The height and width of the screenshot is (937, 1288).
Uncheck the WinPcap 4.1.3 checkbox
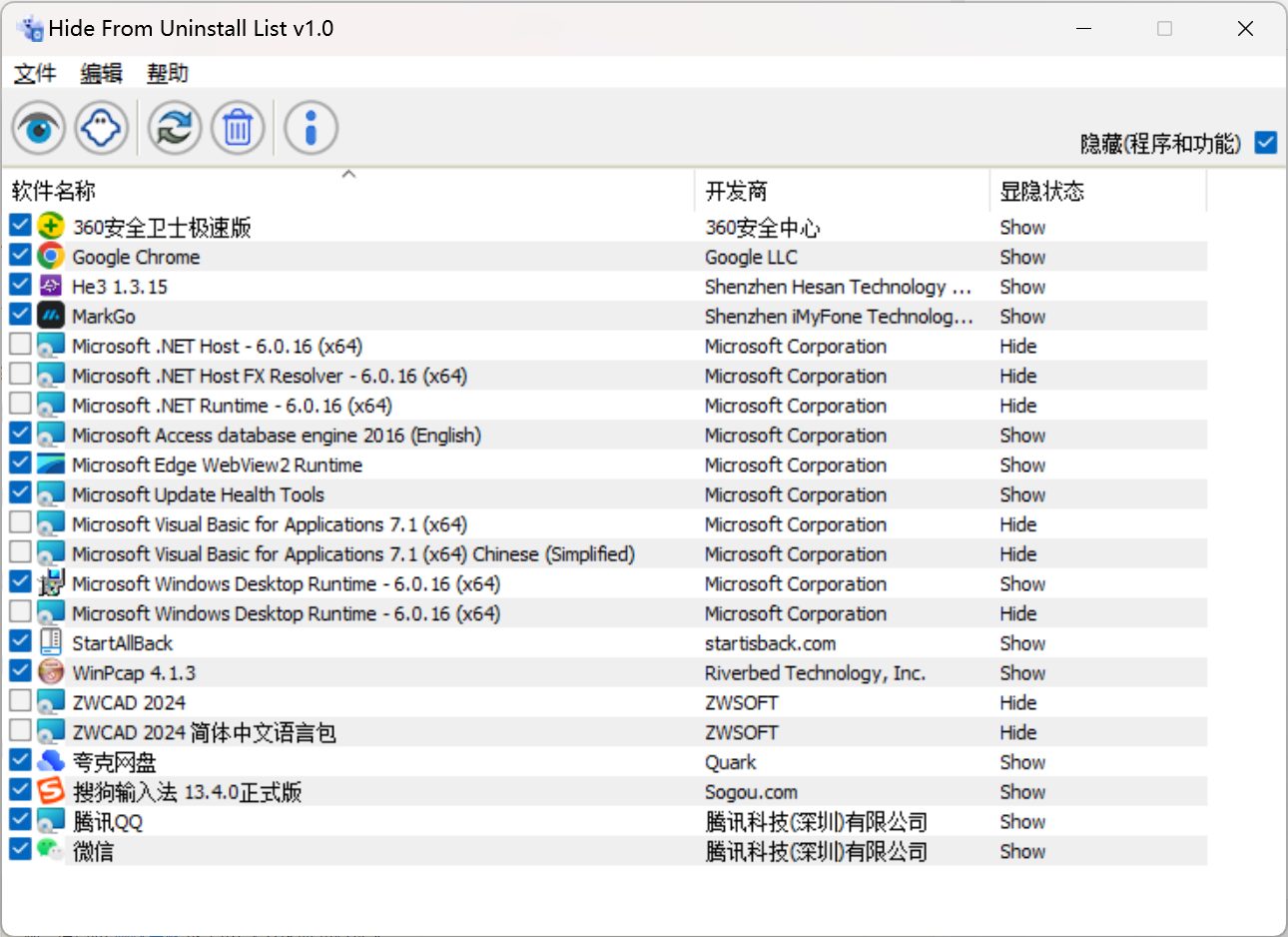(20, 671)
